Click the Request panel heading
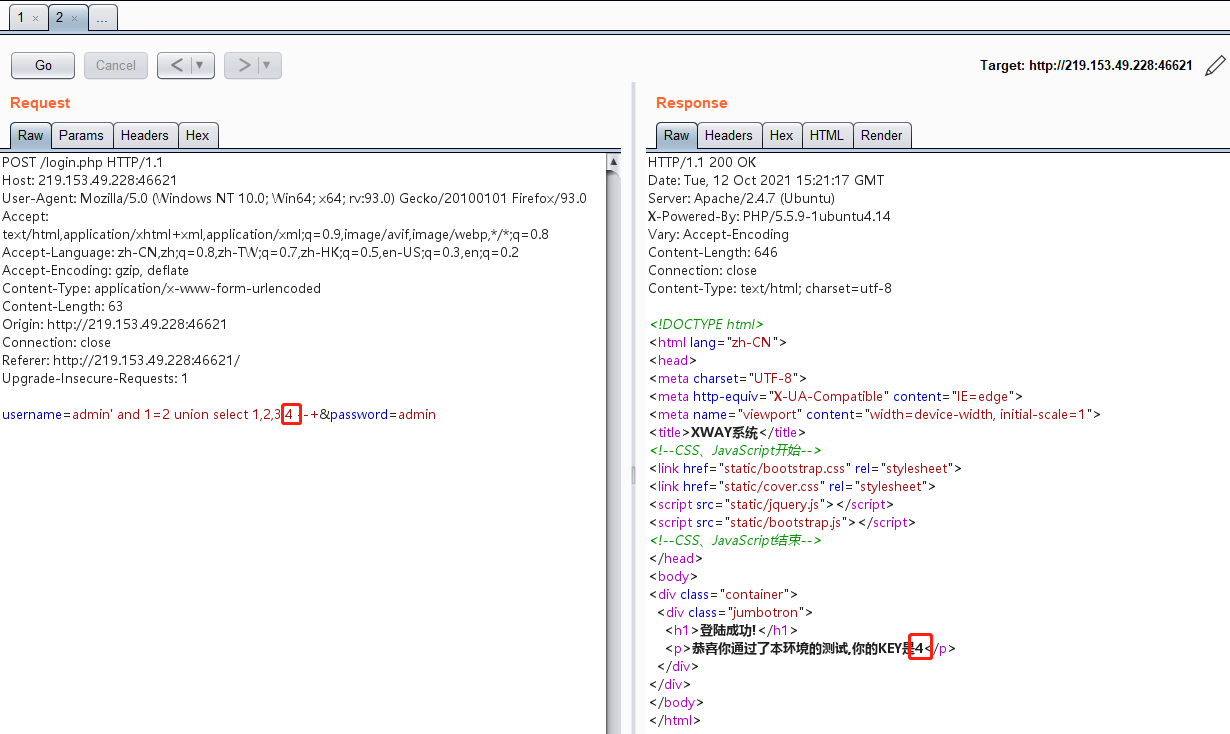Screen dimensions: 1230x734 pyautogui.click(x=40, y=102)
